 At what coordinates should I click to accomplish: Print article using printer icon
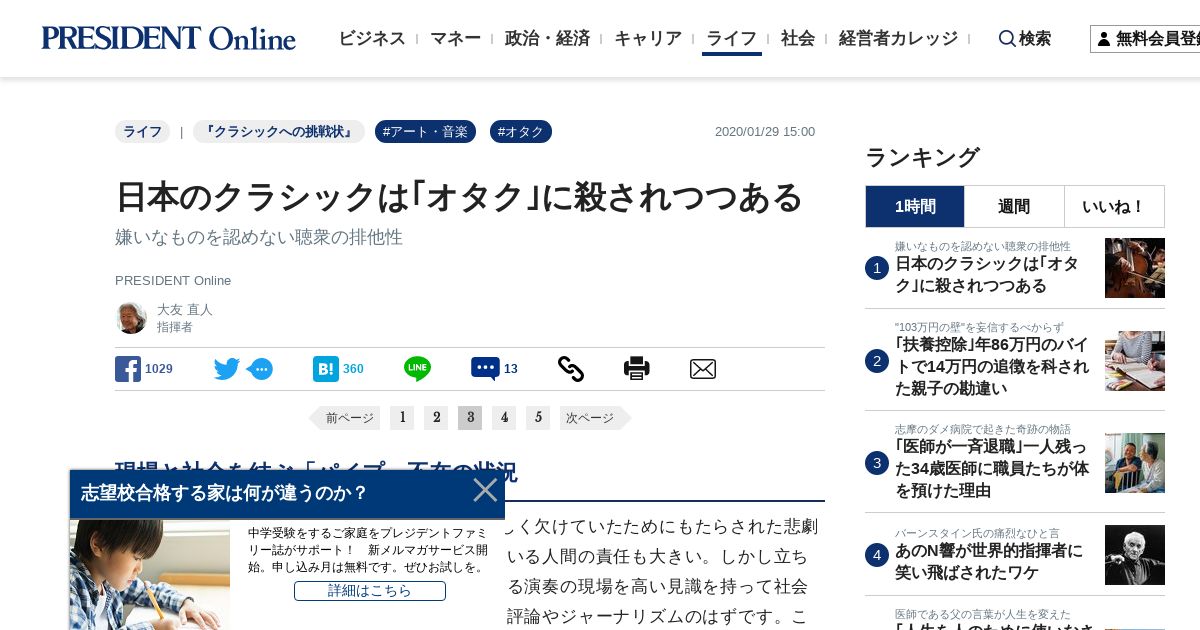(637, 369)
